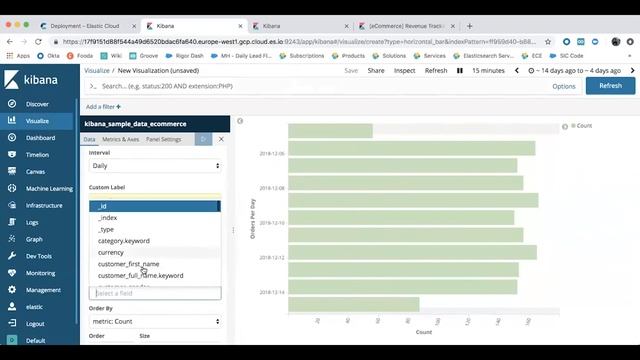Switch to the Metrics & Axes tab

(120, 139)
